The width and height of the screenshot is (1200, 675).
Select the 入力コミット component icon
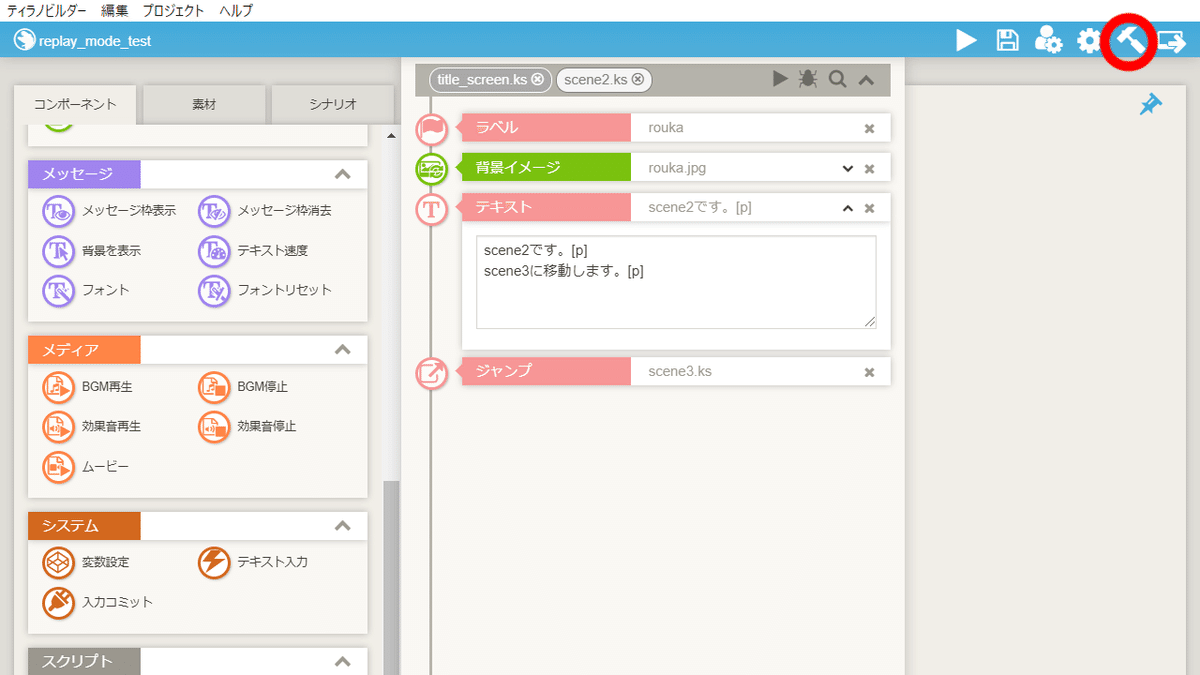pos(59,603)
